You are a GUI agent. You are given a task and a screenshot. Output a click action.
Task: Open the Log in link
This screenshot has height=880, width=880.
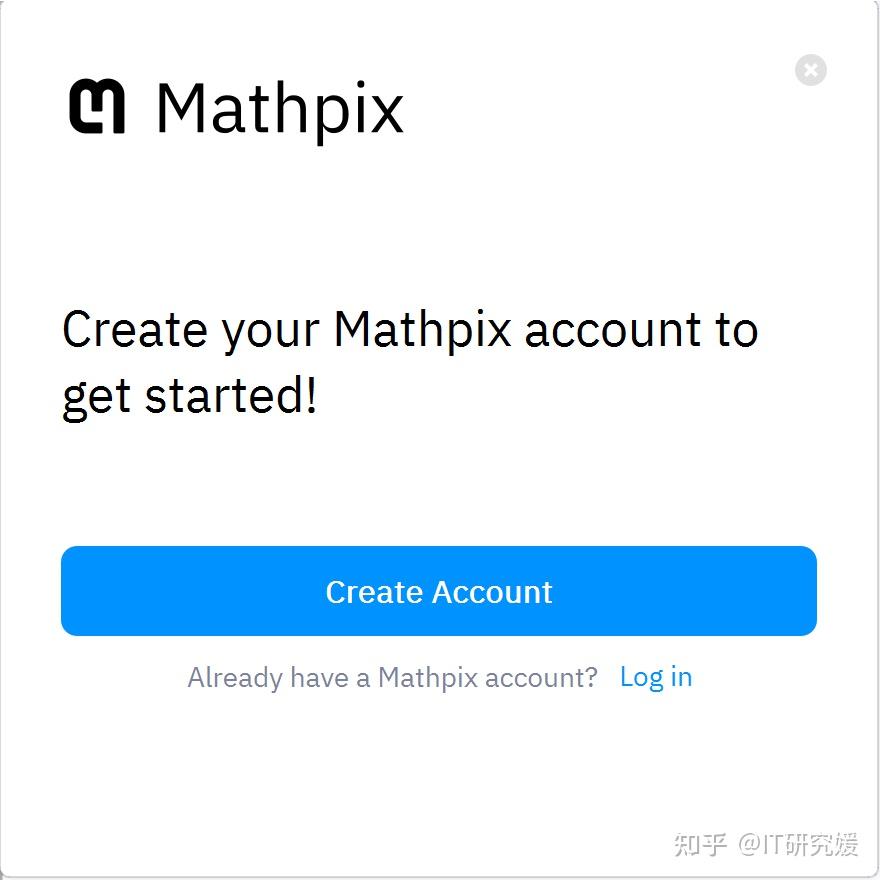point(656,677)
